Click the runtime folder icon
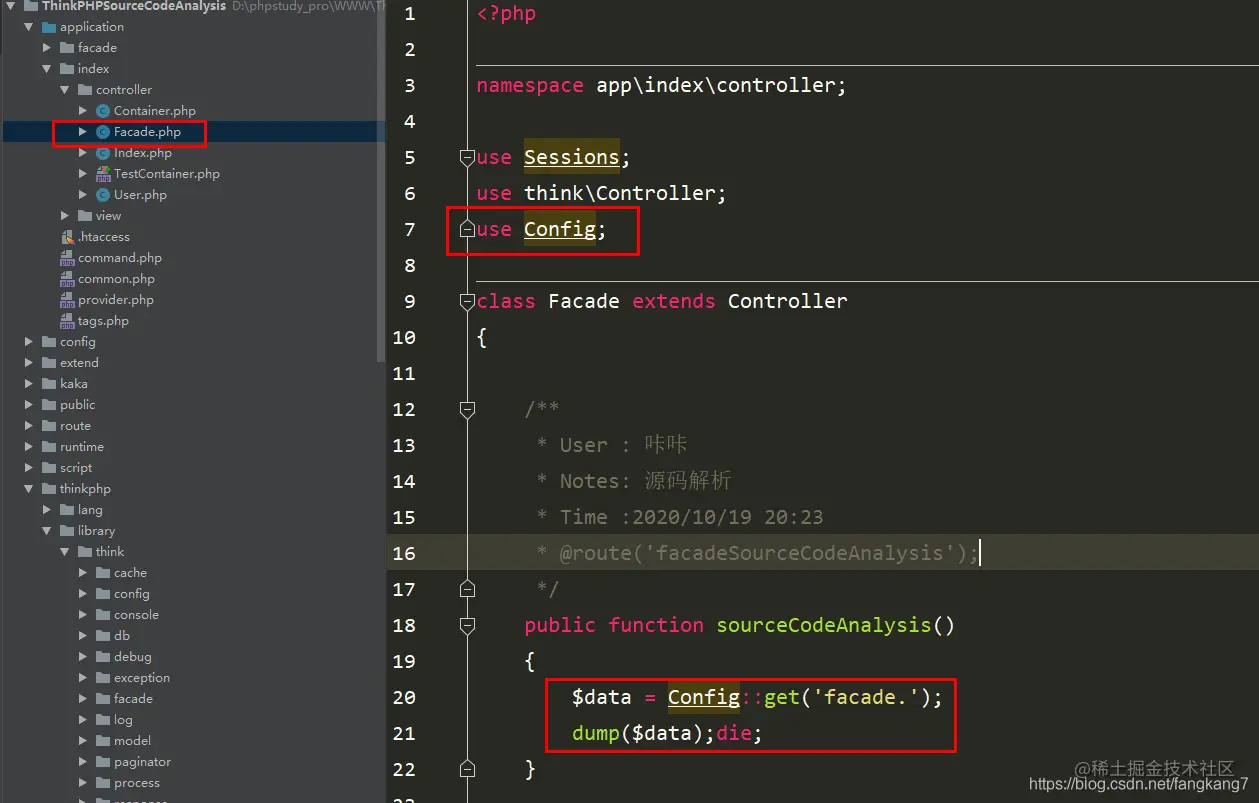 click(x=49, y=447)
